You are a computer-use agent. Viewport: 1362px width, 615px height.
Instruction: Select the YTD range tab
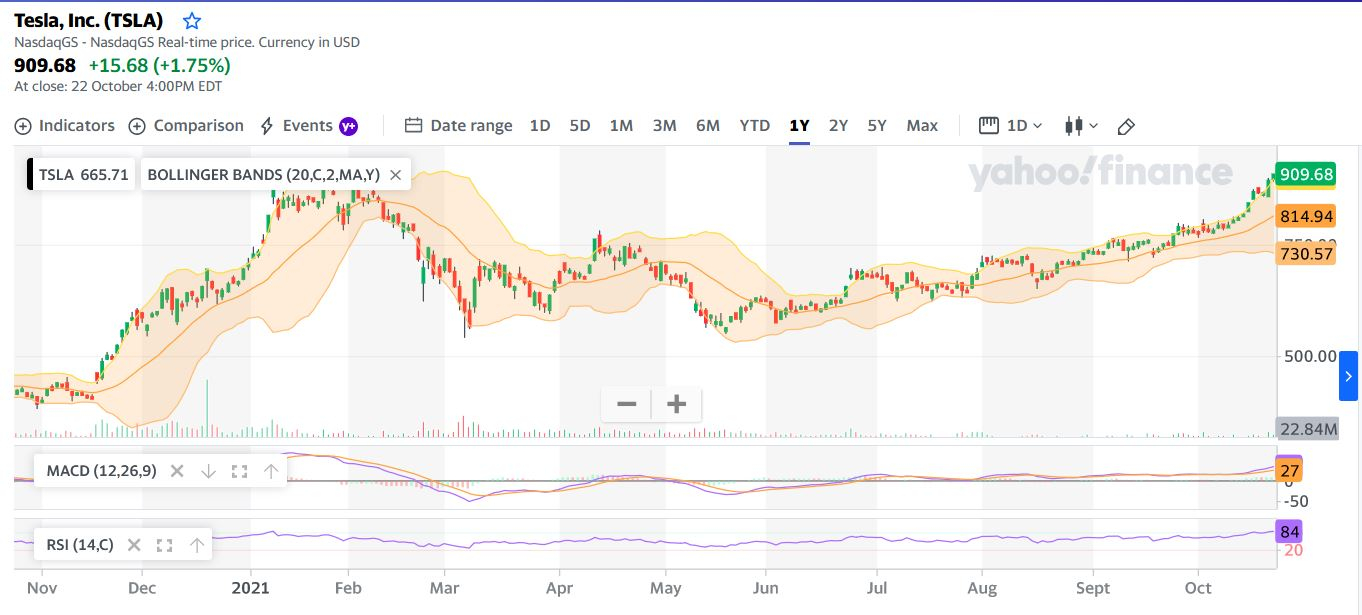[x=755, y=126]
